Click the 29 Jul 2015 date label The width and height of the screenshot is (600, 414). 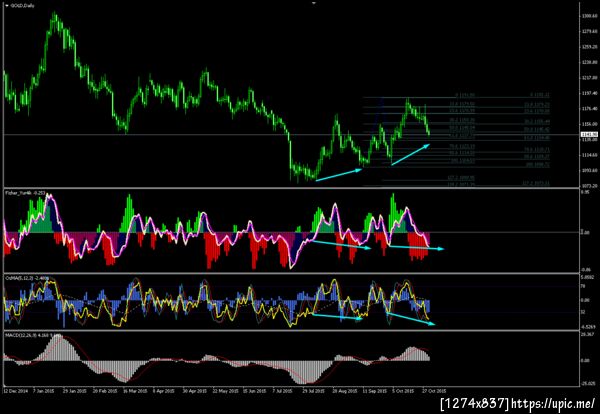point(313,391)
